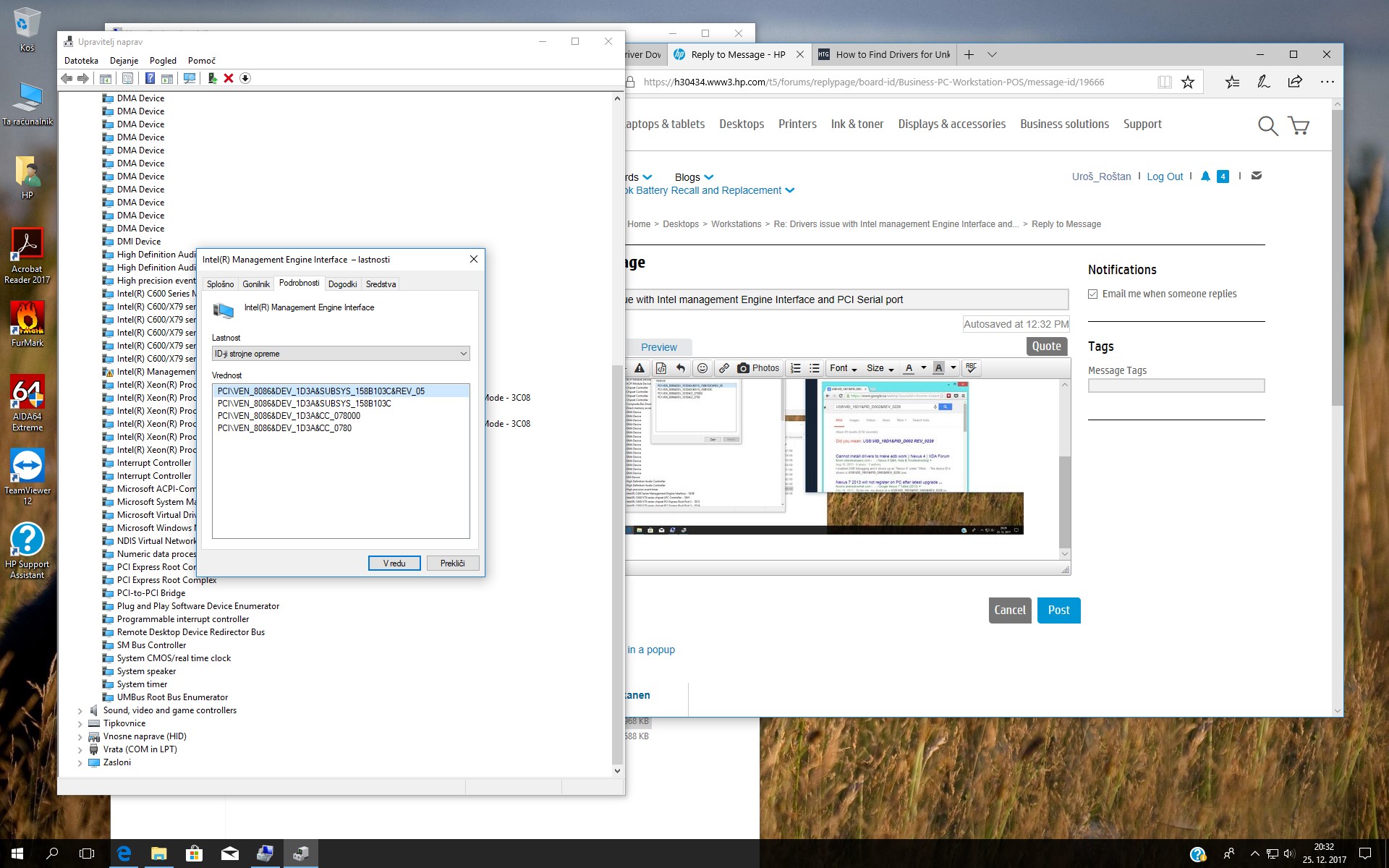Viewport: 1389px width, 868px height.
Task: Click the Quote button
Action: pos(1047,346)
